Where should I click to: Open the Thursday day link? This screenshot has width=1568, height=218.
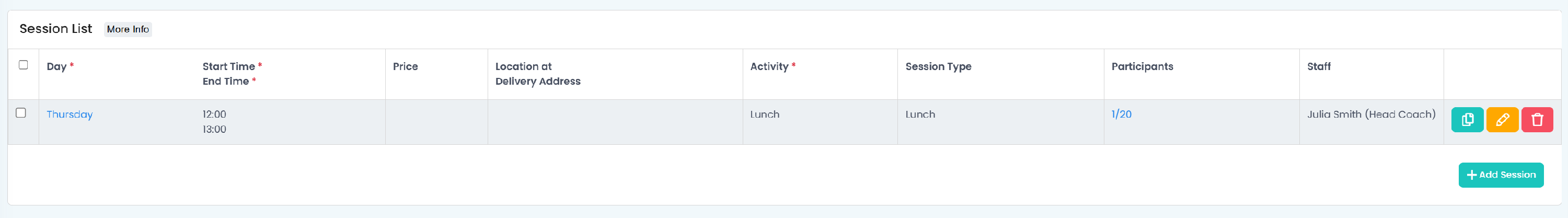(x=70, y=114)
